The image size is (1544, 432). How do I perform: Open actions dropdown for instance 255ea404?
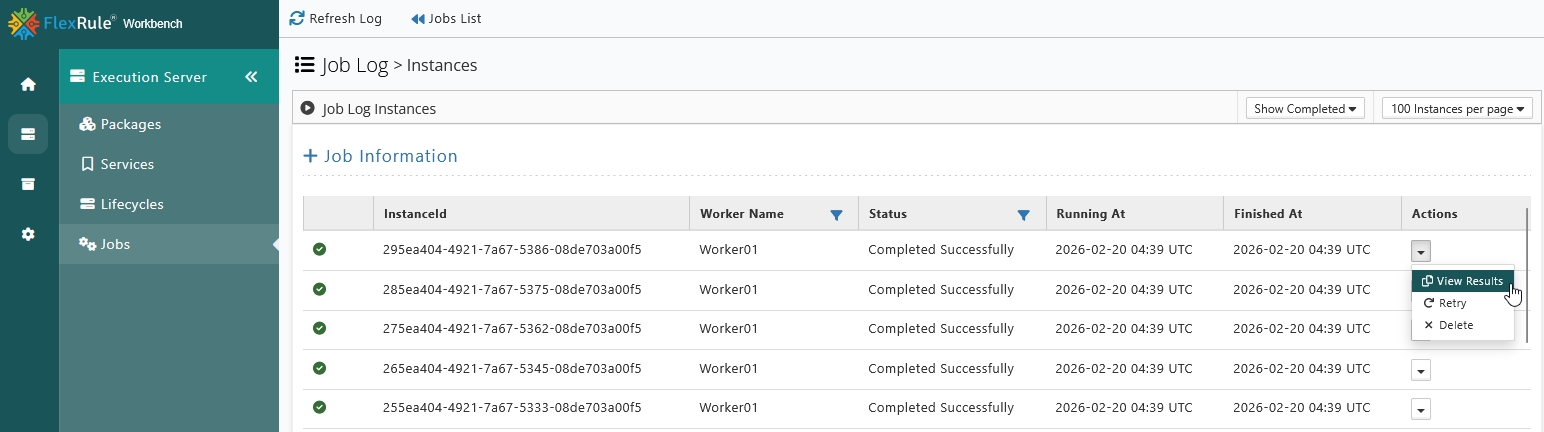tap(1421, 409)
